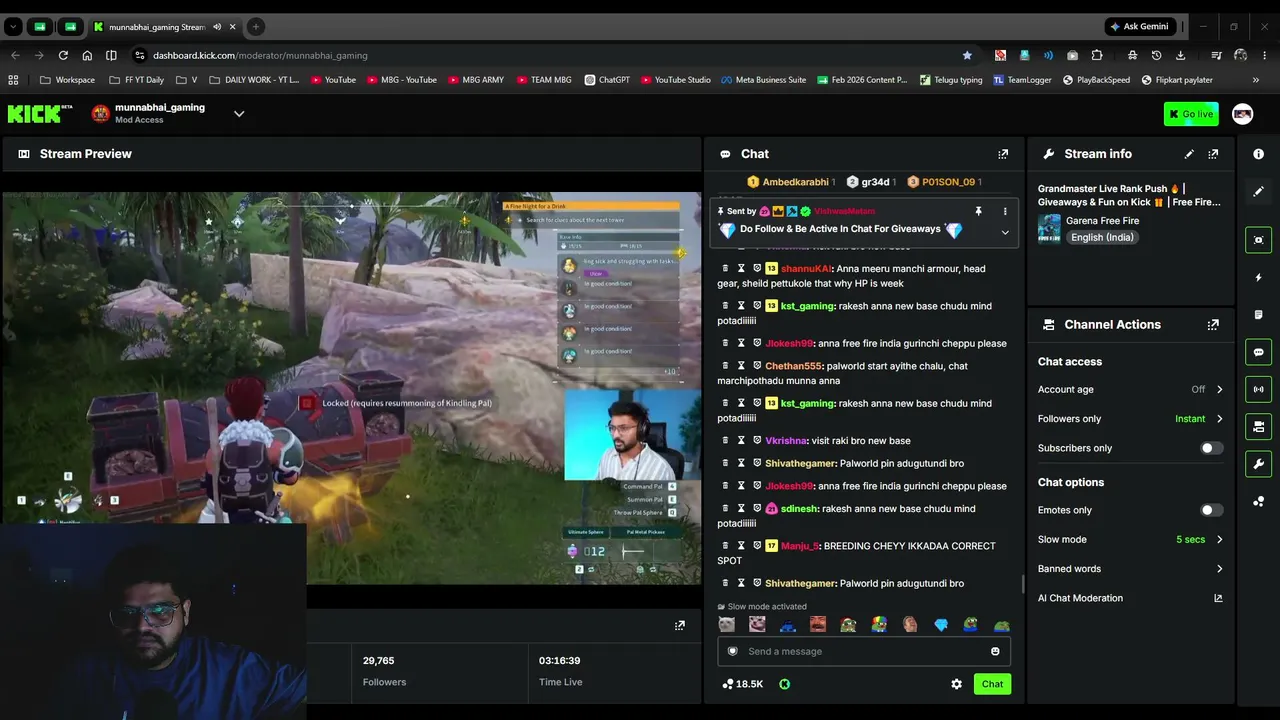Open the Chrome three-dot menu
The image size is (1280, 720).
point(1265,55)
